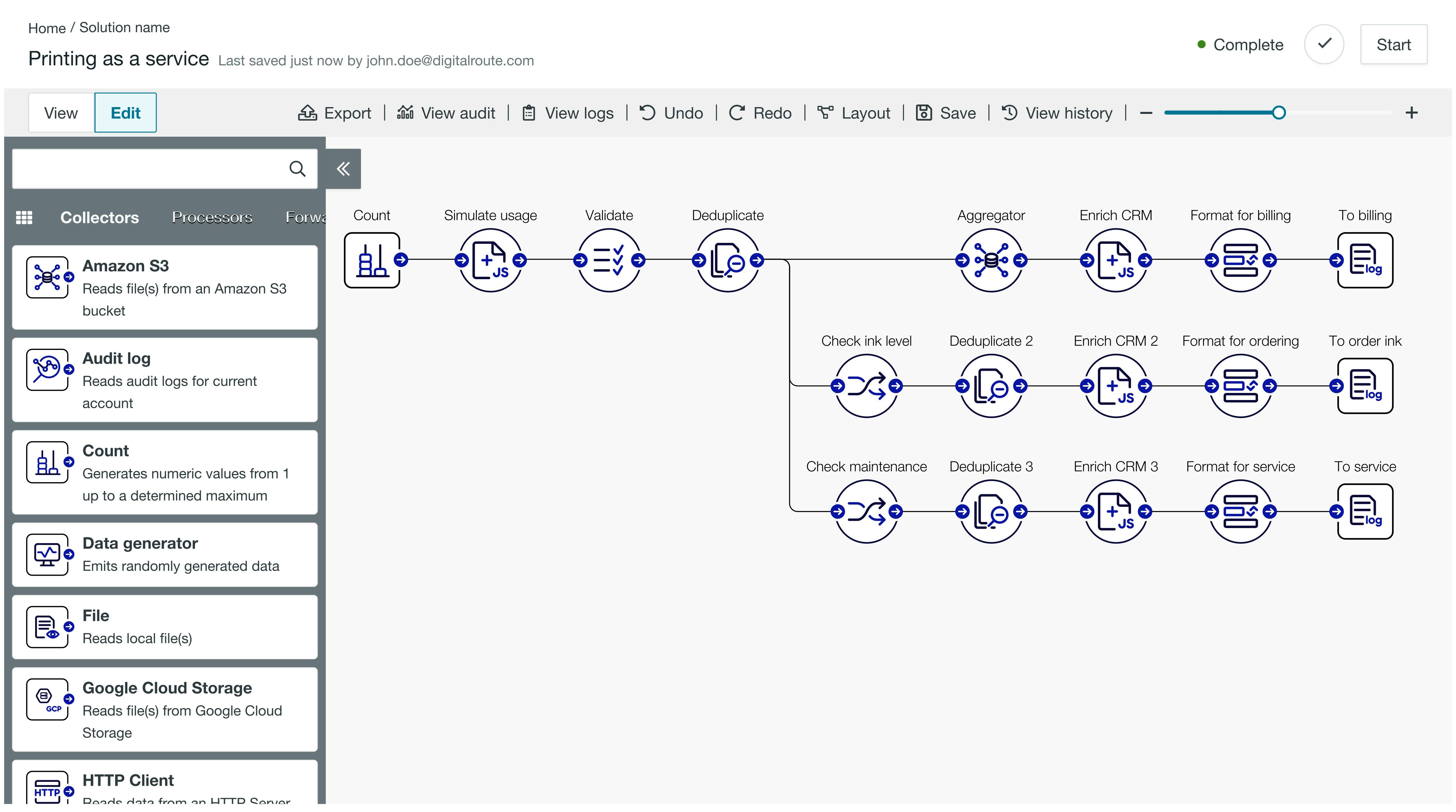Switch to View mode
The height and width of the screenshot is (812, 1456).
(x=61, y=113)
